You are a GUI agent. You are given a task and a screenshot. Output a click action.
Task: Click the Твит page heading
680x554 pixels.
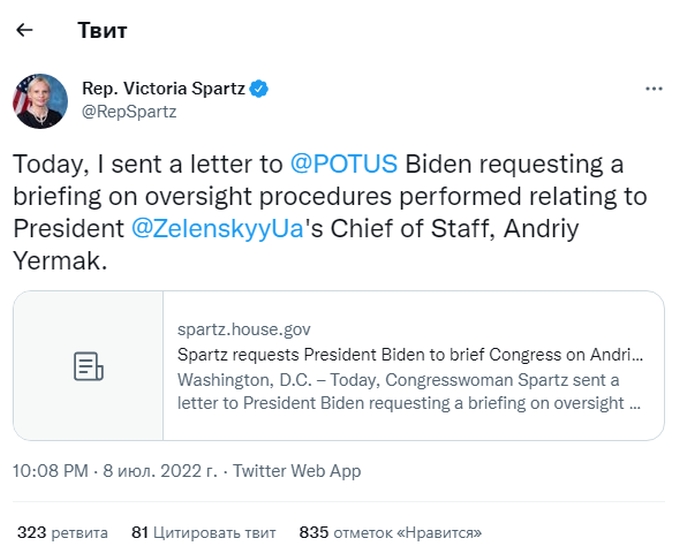102,30
